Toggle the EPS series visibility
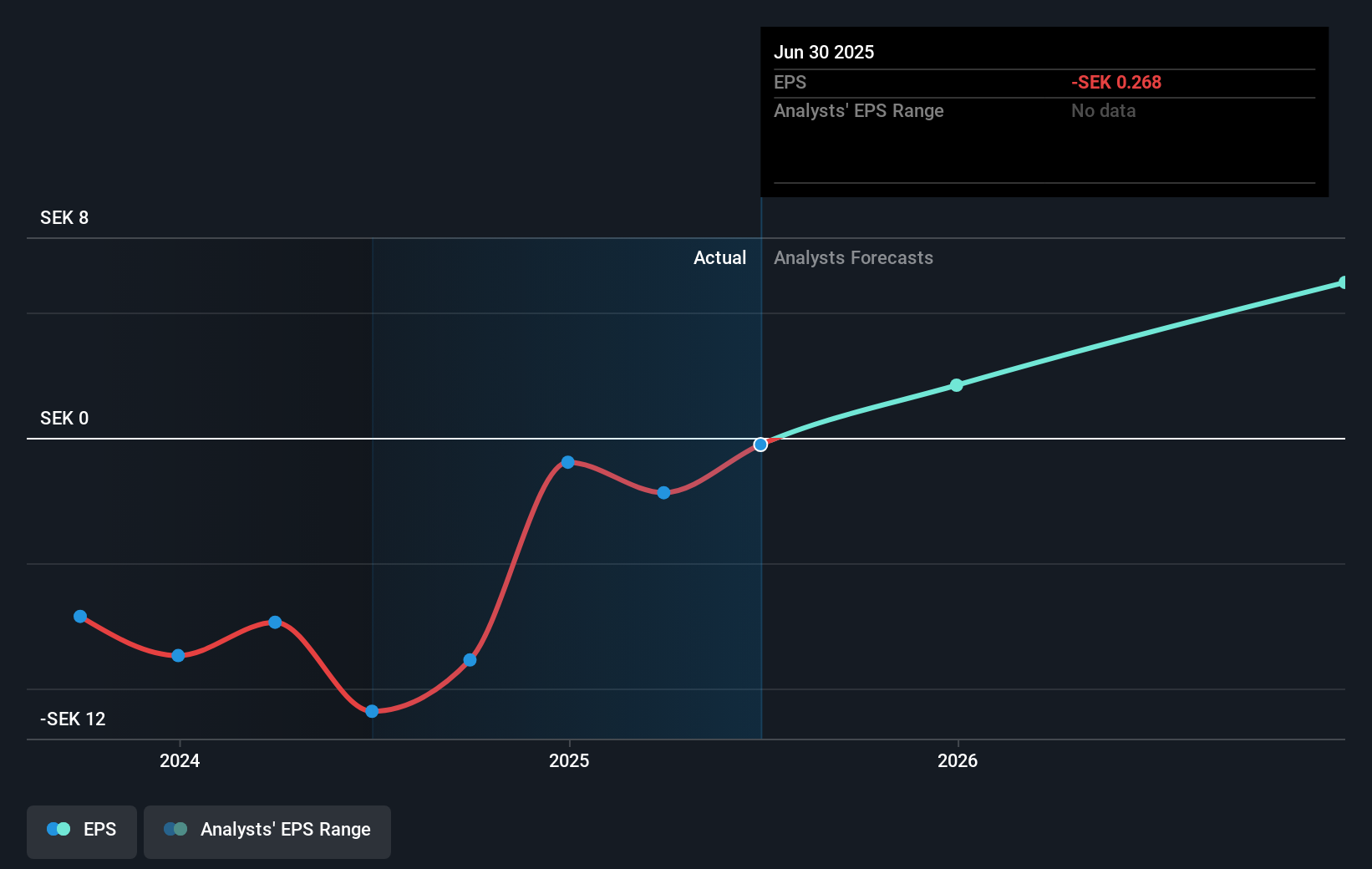 [81, 831]
